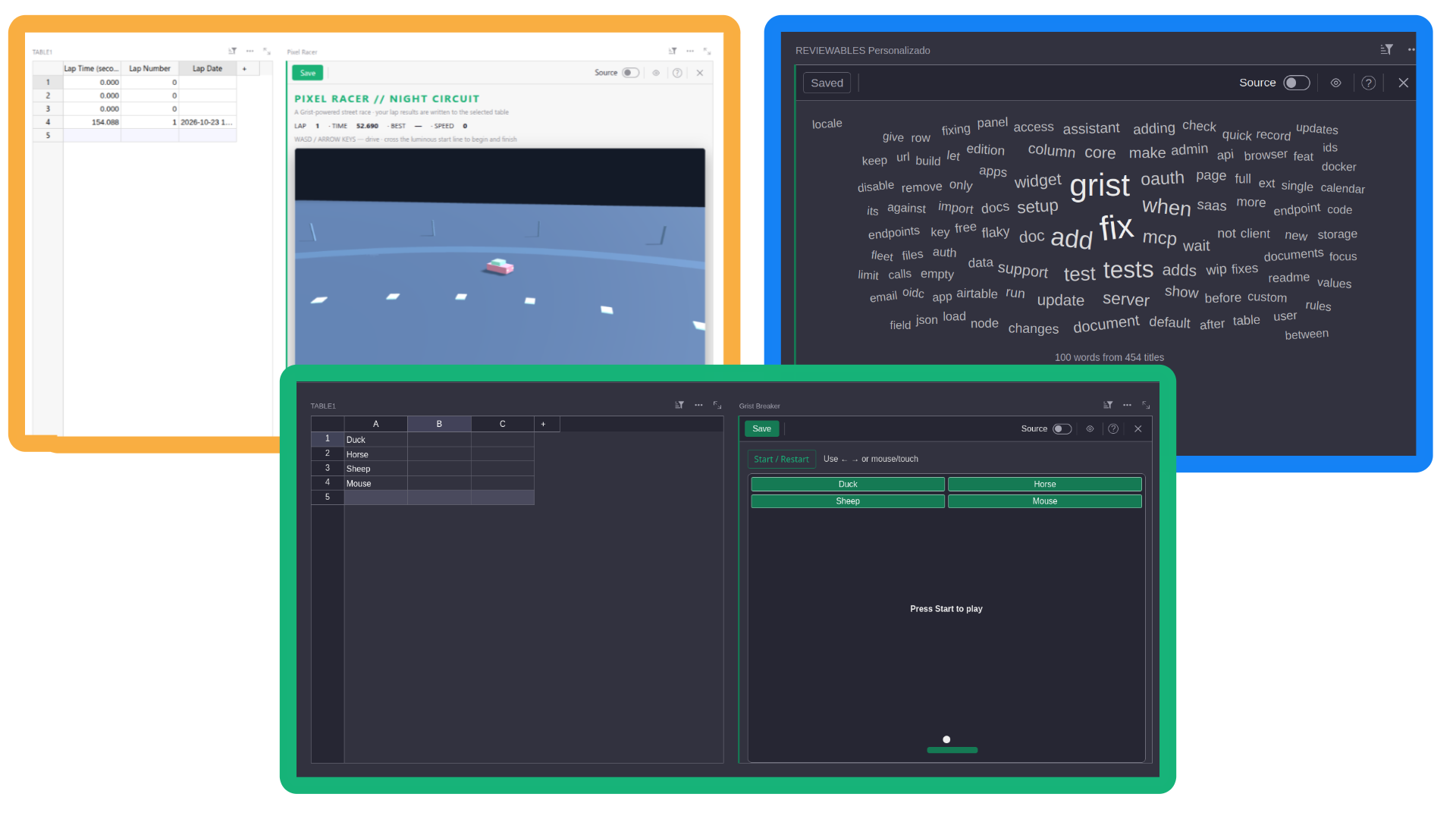The height and width of the screenshot is (819, 1456).
Task: Click the green paddle in Grist Breaker
Action: tap(952, 750)
